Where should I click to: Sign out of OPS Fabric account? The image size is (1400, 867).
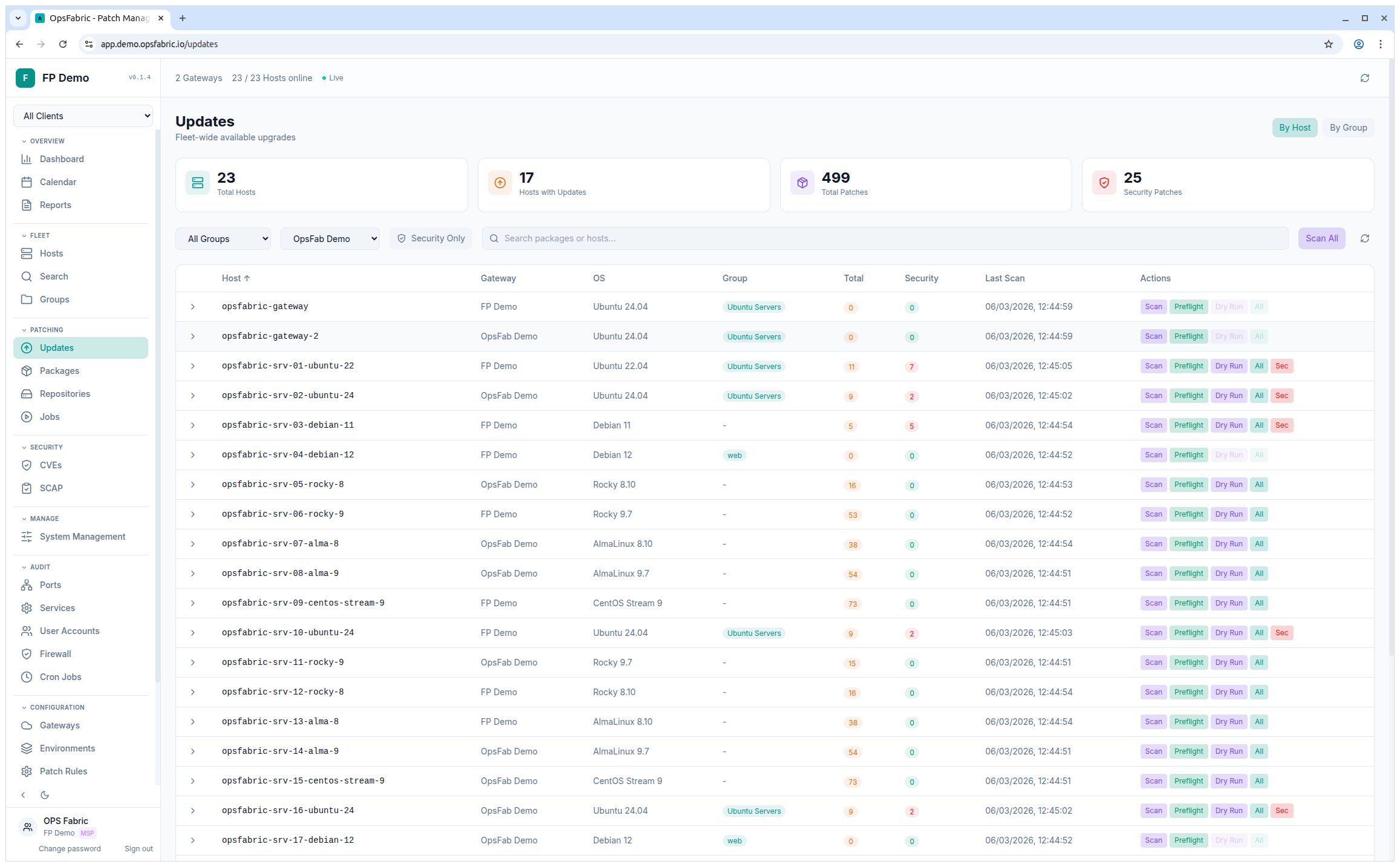click(x=138, y=848)
